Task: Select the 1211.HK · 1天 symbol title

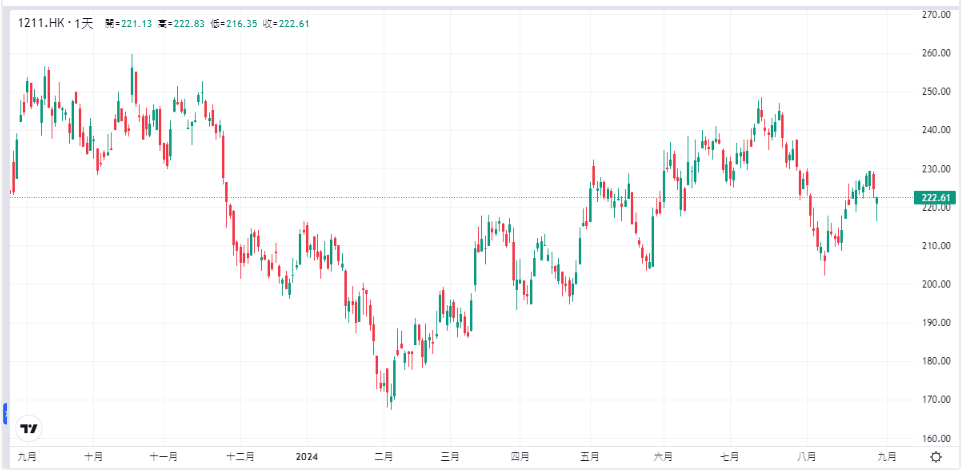Action: point(55,23)
